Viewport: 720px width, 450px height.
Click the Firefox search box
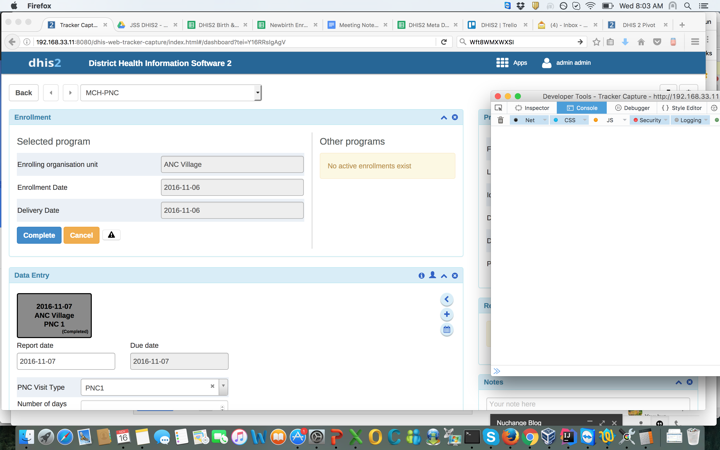(x=521, y=42)
